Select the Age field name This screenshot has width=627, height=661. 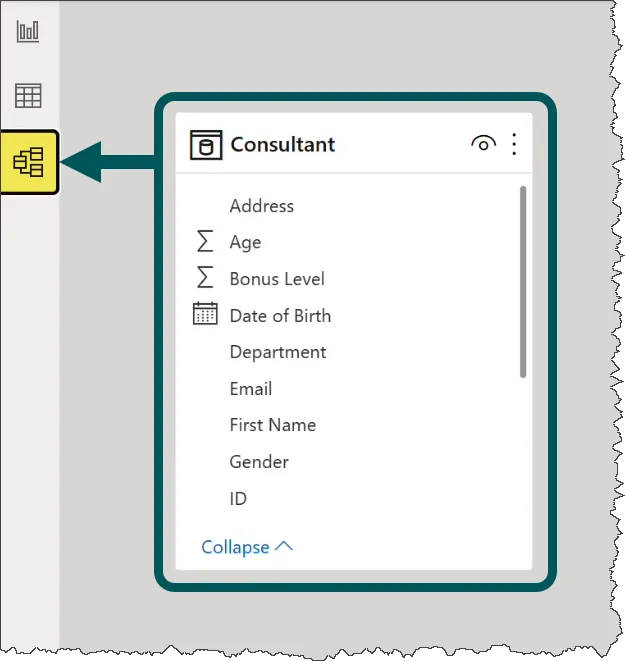pos(245,242)
